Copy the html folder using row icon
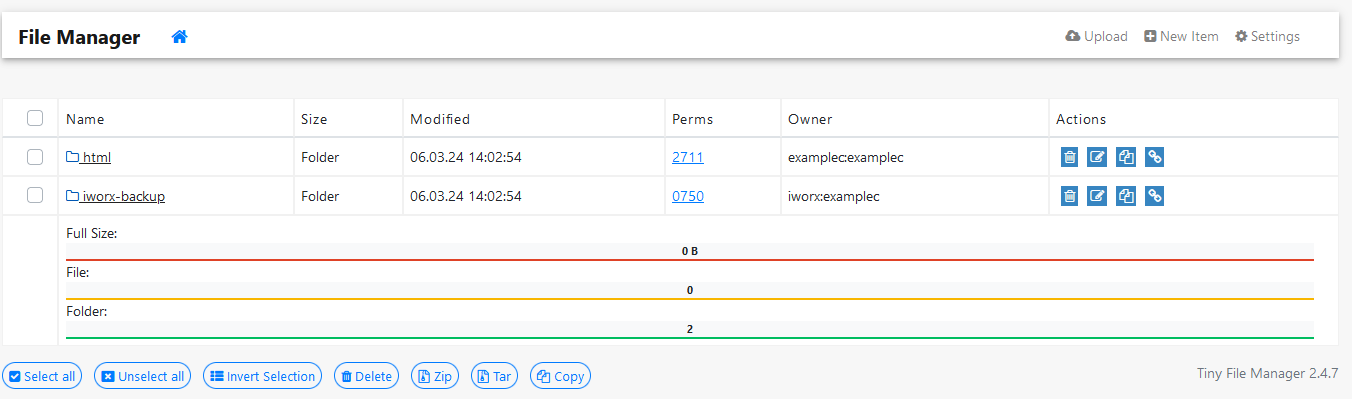 pos(1126,157)
